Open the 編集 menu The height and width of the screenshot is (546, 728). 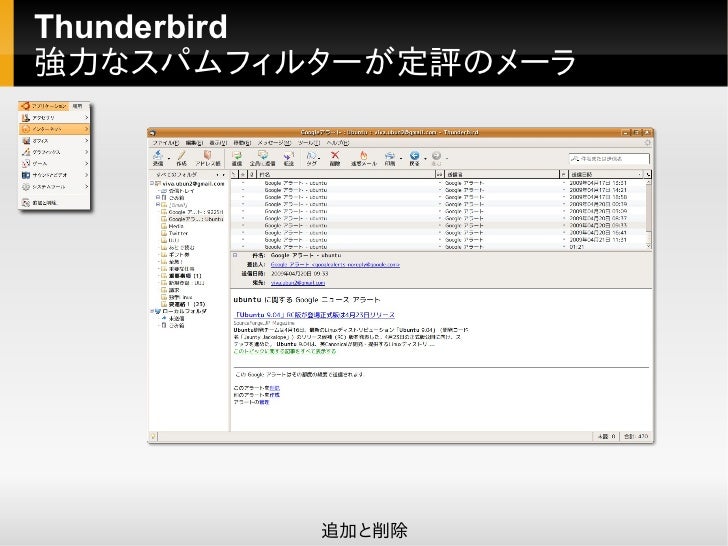tap(194, 143)
